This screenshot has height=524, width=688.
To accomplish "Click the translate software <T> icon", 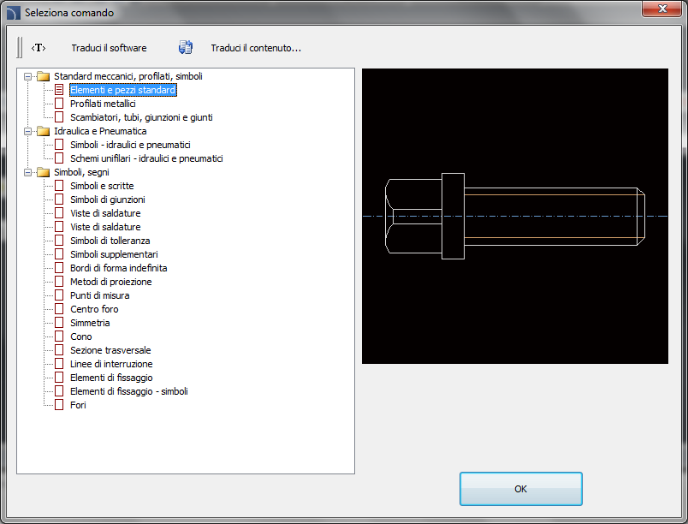I will (x=38, y=47).
